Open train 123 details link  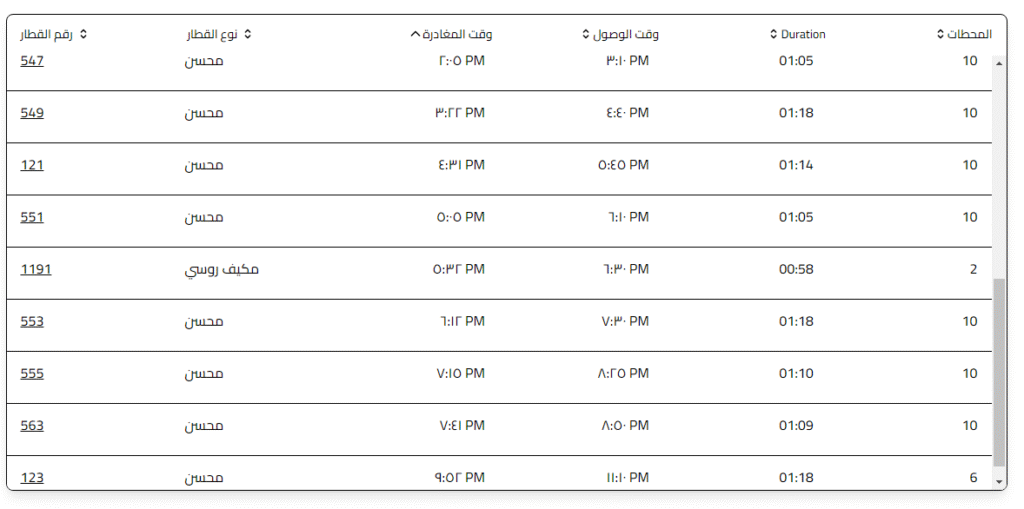pos(32,477)
